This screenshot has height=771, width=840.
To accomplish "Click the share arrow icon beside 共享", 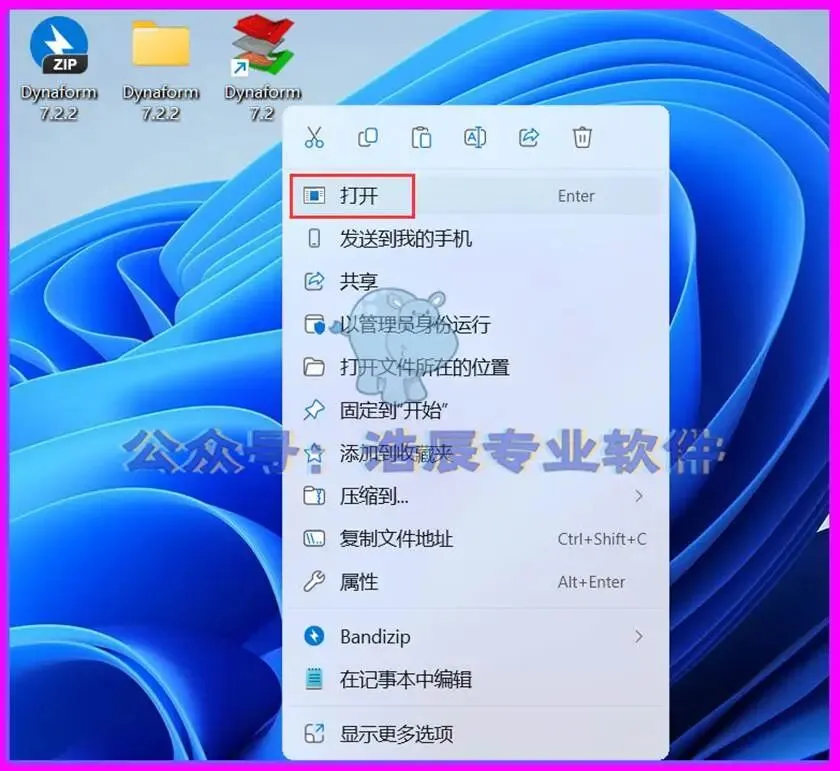I will pos(314,281).
